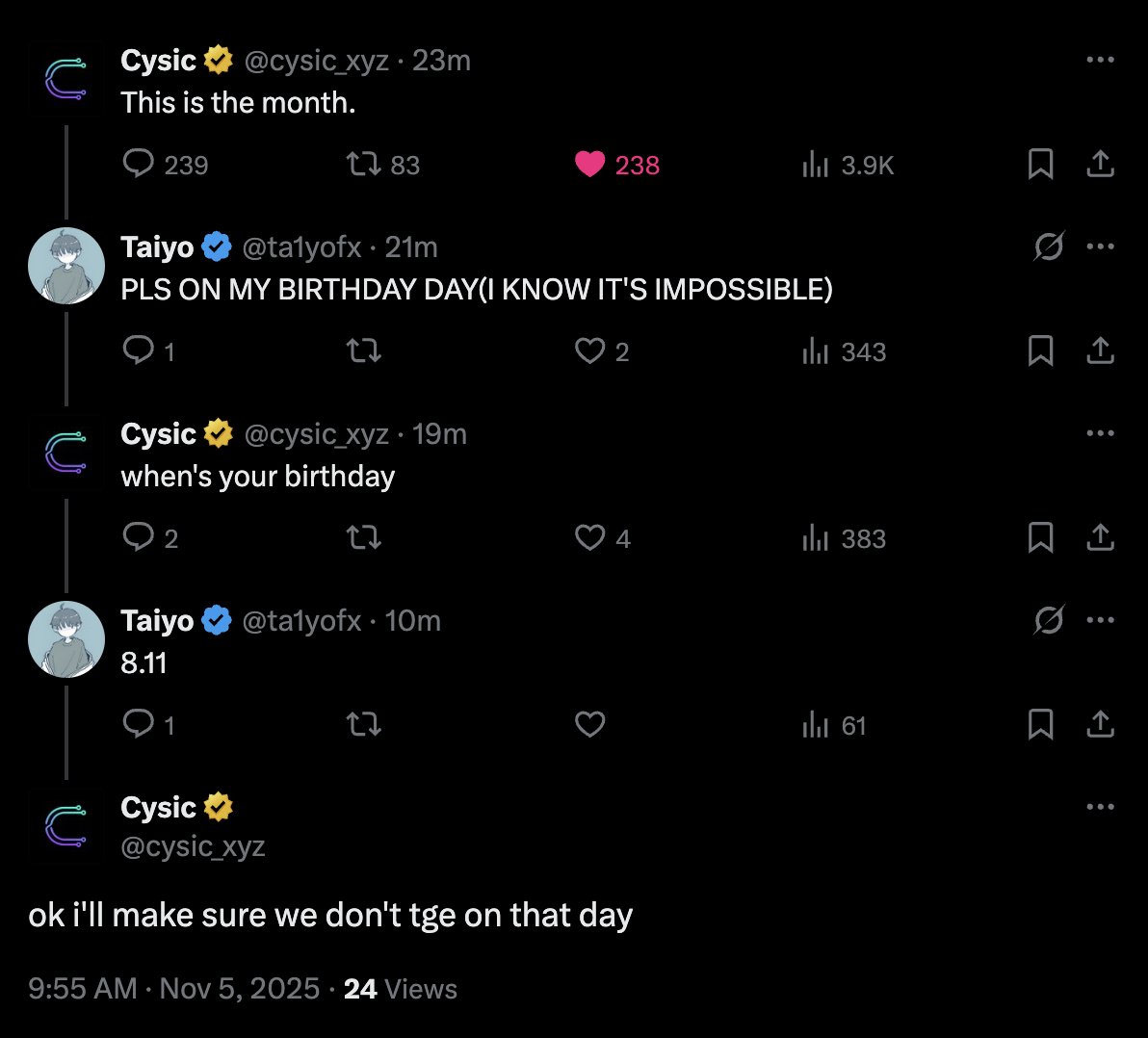Open more options on the main Cysic tweet
This screenshot has height=1038, width=1148.
(x=1100, y=807)
